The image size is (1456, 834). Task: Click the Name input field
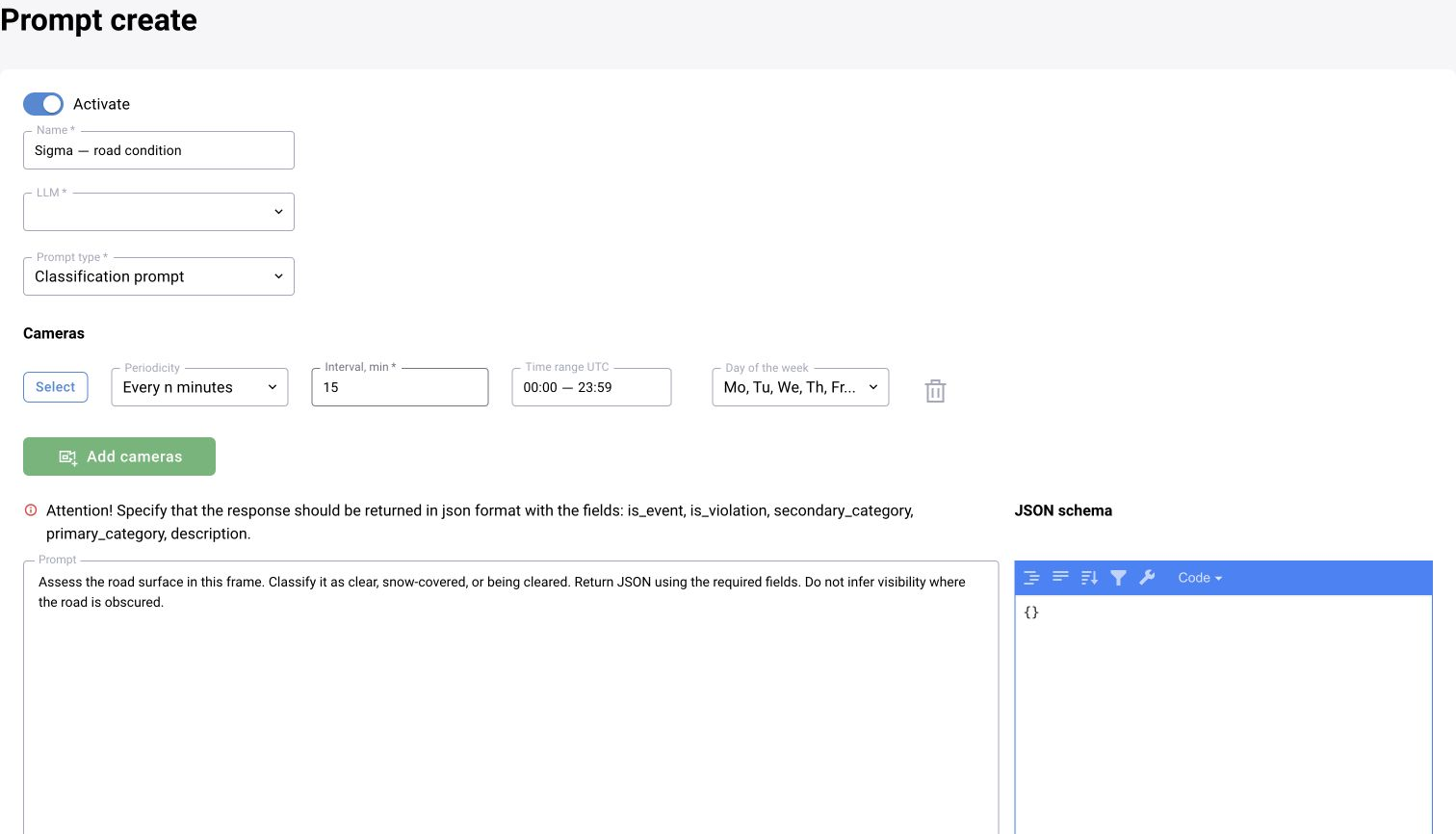[x=159, y=150]
